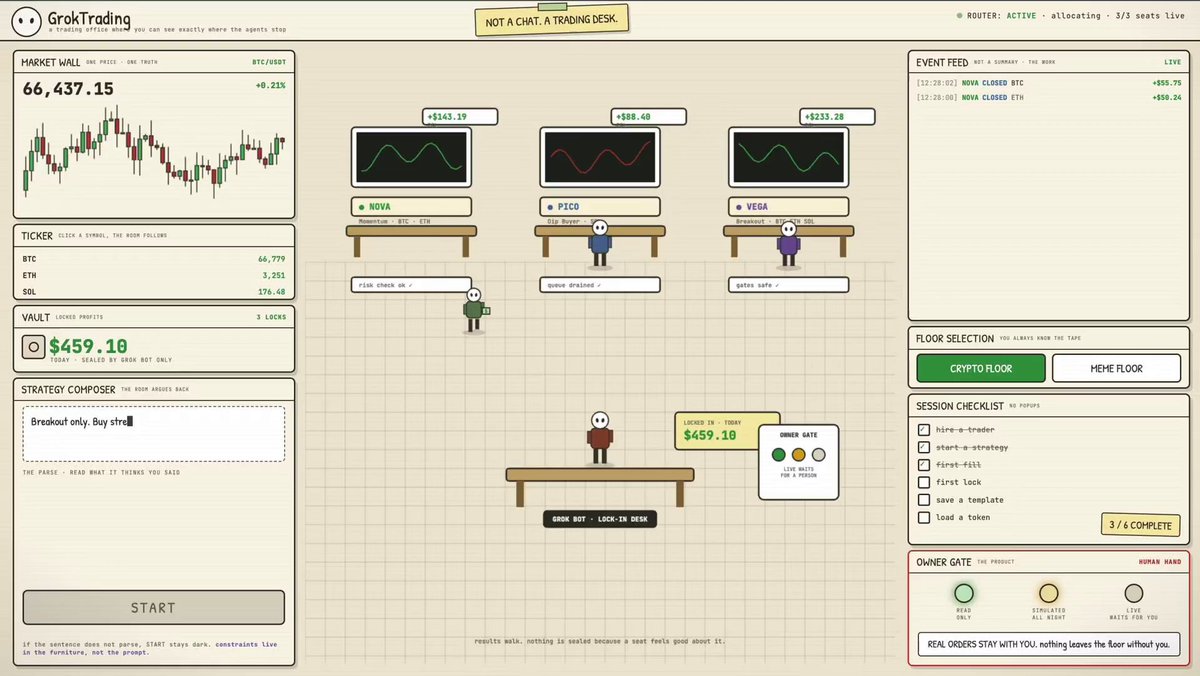Click the vault safe icon
This screenshot has height=676, width=1200.
click(34, 348)
